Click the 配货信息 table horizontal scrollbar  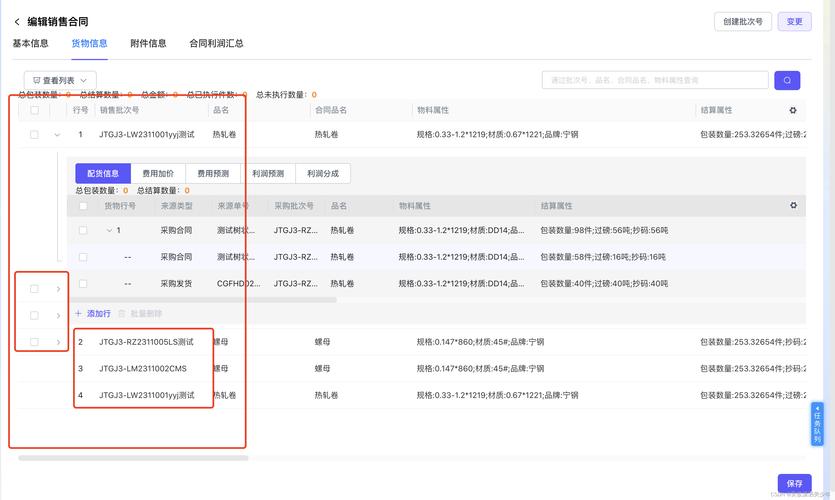(x=202, y=300)
